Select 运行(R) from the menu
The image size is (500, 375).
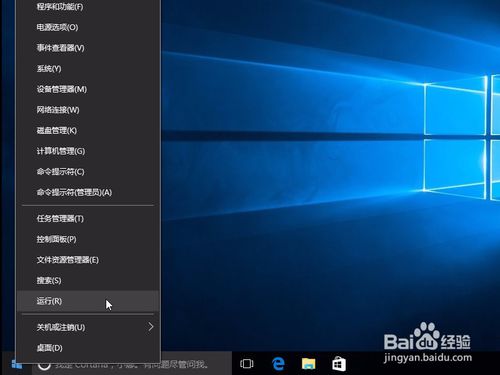88,301
